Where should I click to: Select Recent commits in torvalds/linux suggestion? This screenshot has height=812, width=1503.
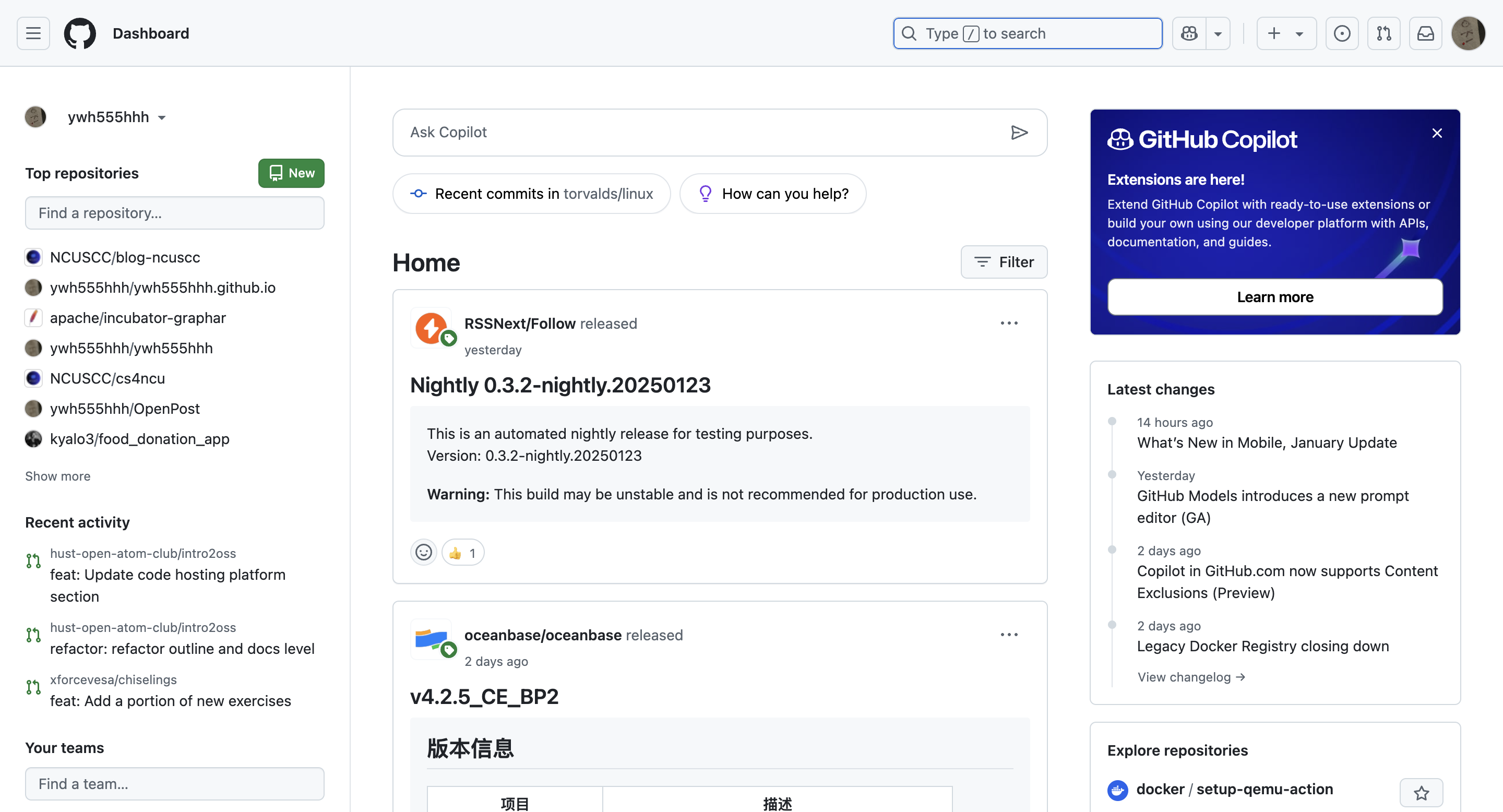click(532, 194)
